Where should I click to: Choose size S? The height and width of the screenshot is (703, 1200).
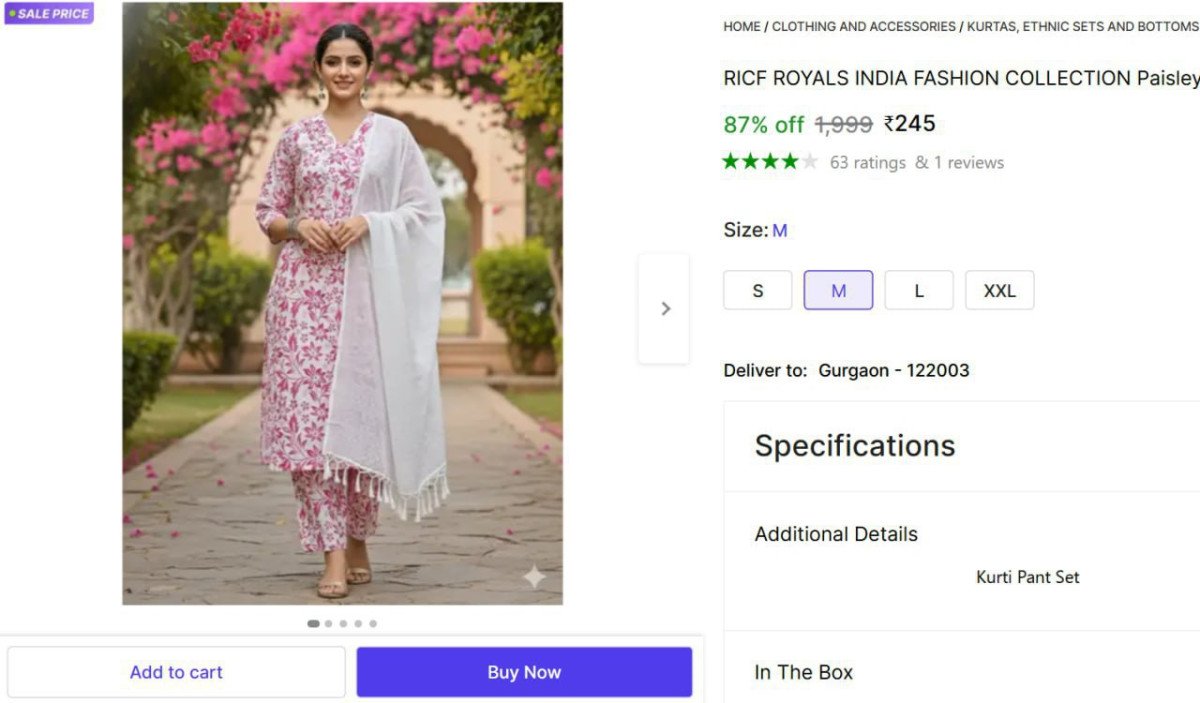(x=757, y=291)
